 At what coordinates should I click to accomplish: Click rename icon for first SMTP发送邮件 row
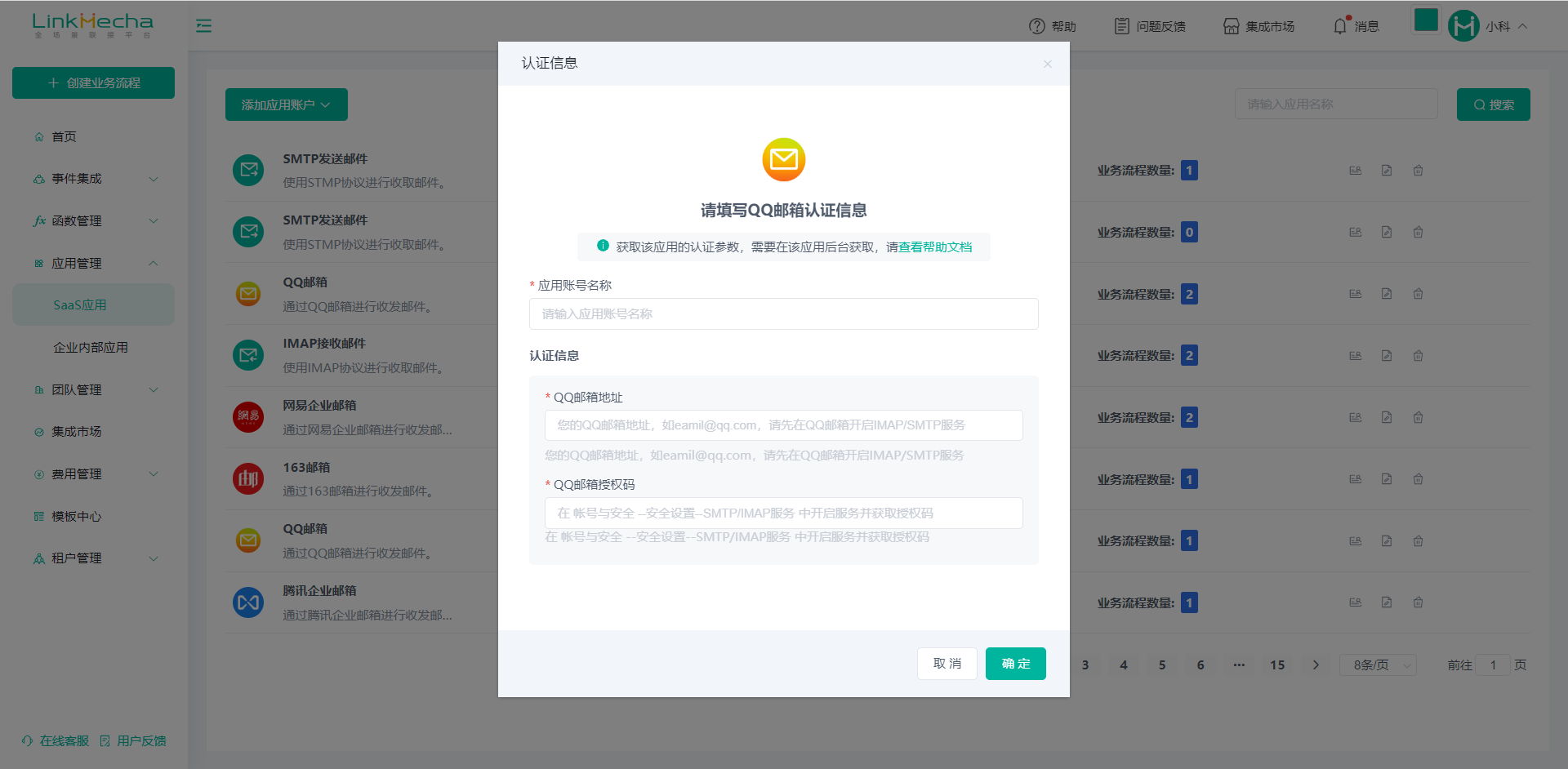click(1356, 171)
